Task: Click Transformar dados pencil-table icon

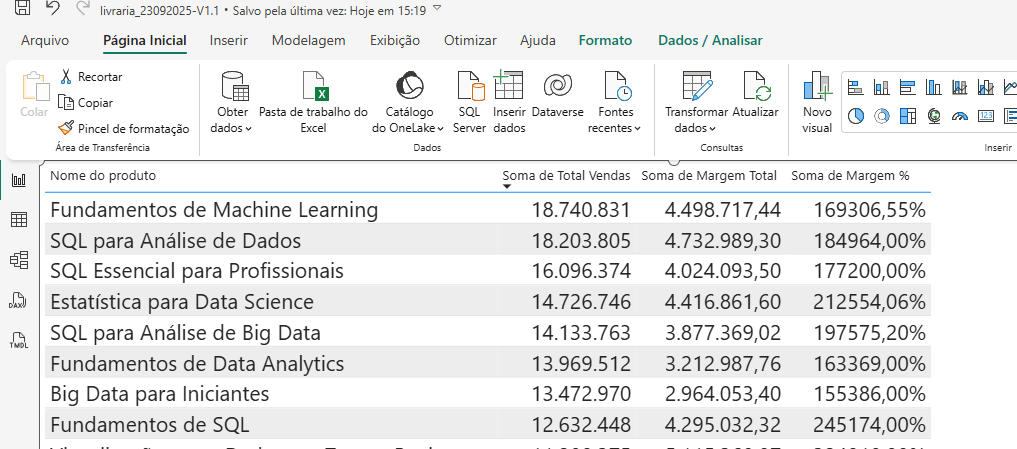Action: click(x=697, y=86)
